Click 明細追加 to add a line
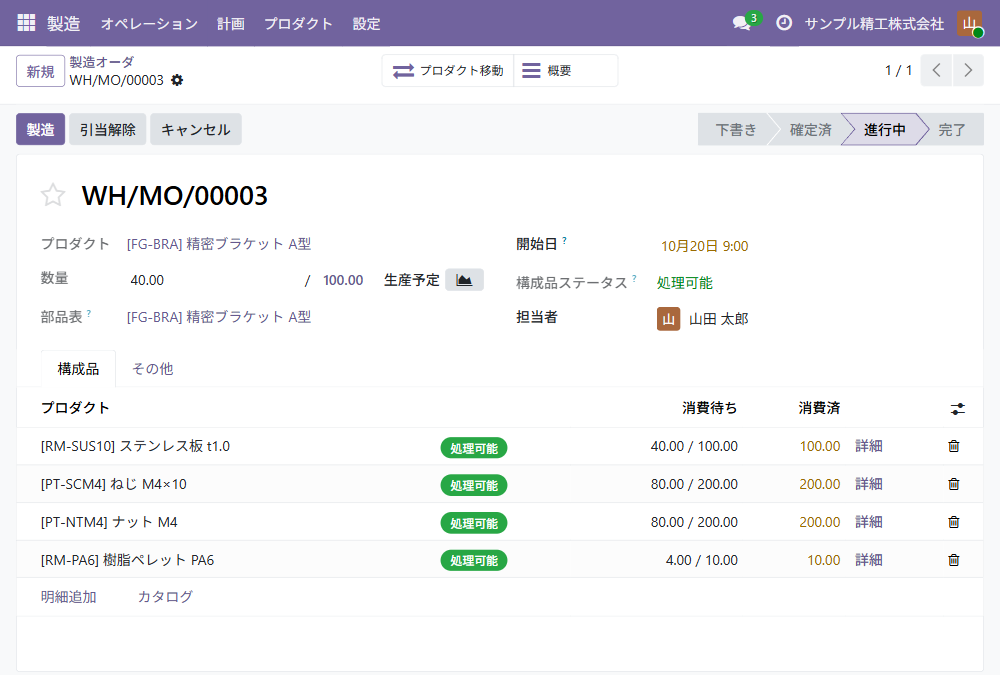This screenshot has height=675, width=1000. click(x=69, y=597)
